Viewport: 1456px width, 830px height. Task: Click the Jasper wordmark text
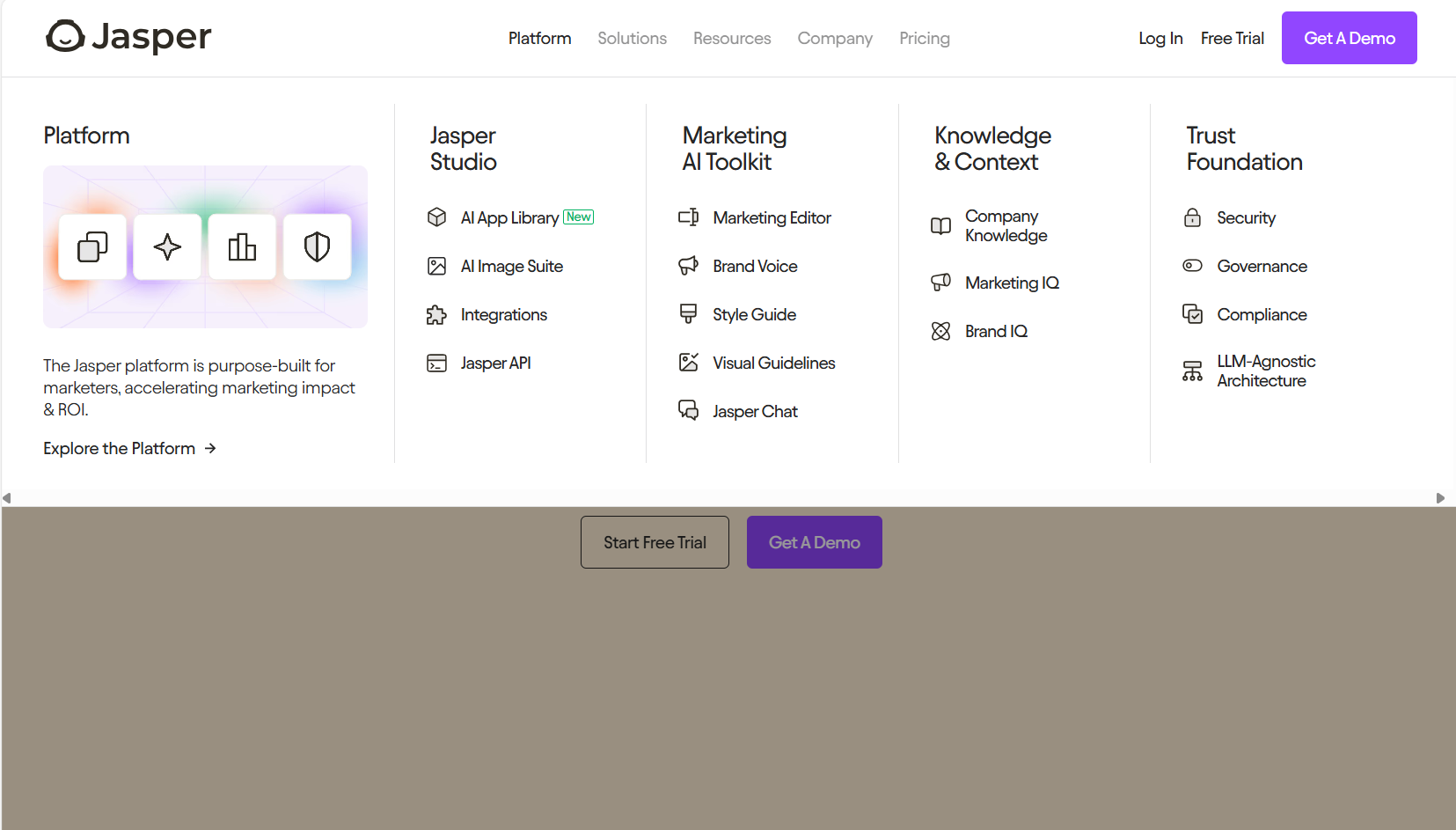click(x=151, y=37)
